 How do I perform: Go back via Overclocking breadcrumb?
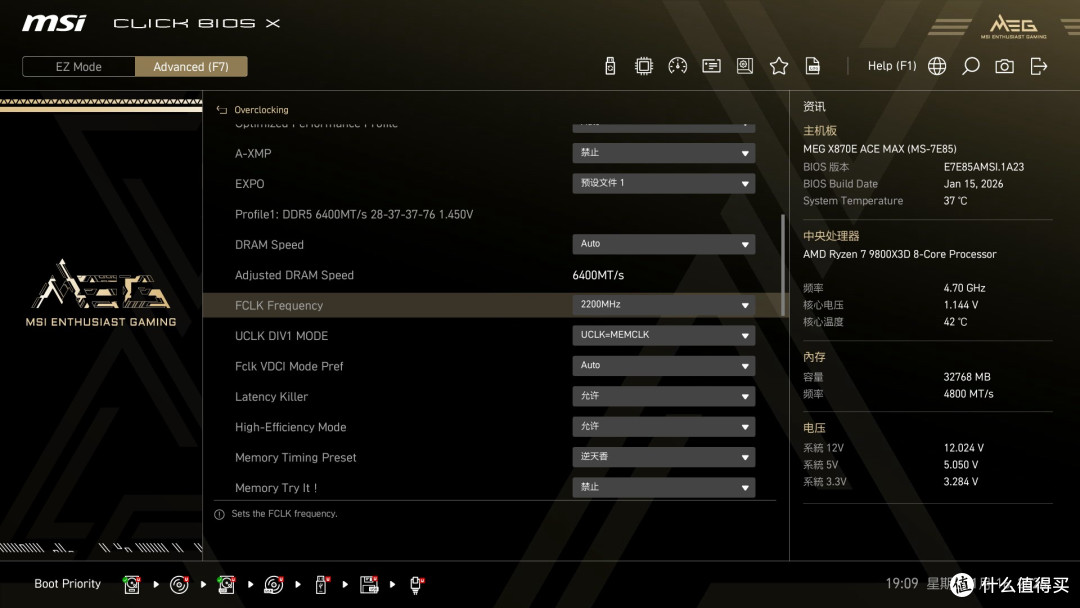coord(261,109)
